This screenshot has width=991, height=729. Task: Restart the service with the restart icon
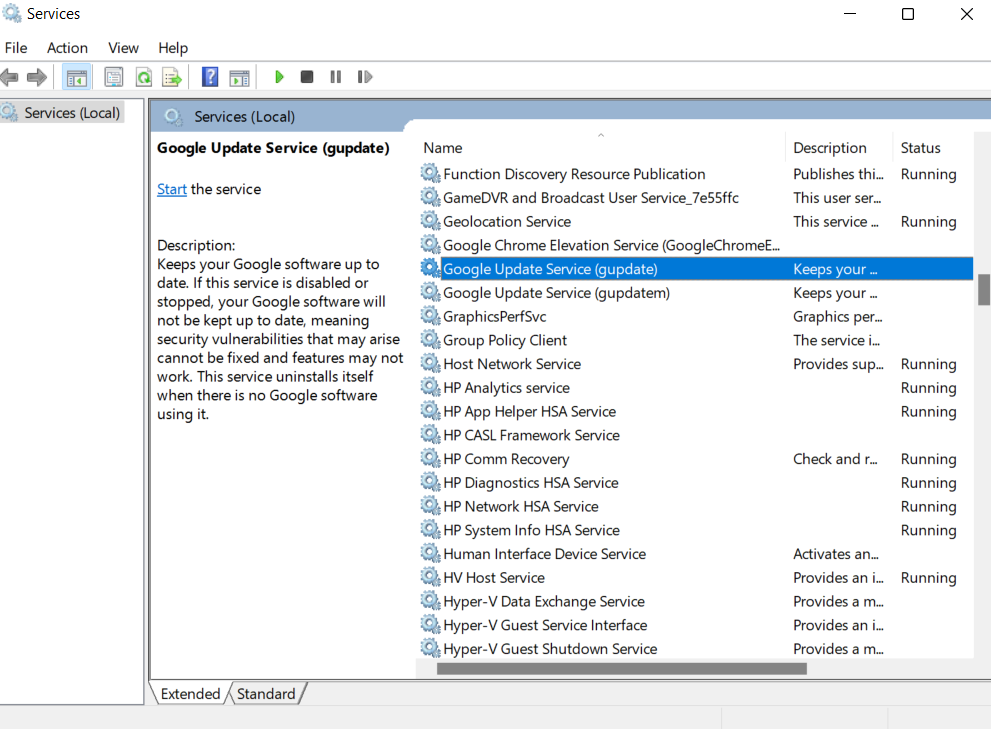click(x=365, y=77)
